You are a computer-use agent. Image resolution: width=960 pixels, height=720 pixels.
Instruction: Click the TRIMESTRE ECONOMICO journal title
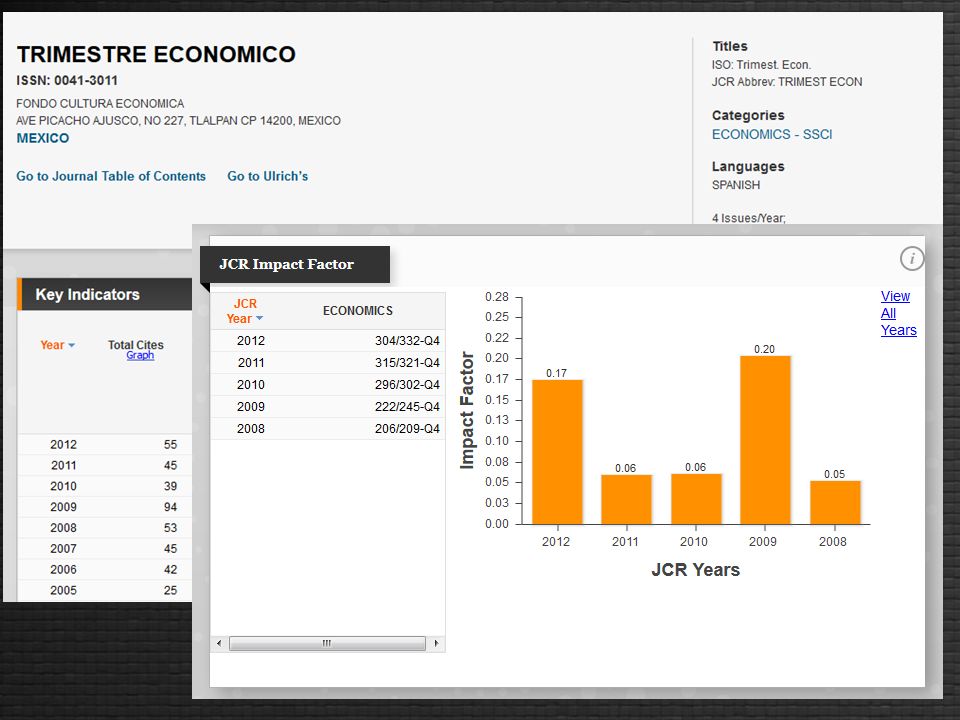pos(156,54)
